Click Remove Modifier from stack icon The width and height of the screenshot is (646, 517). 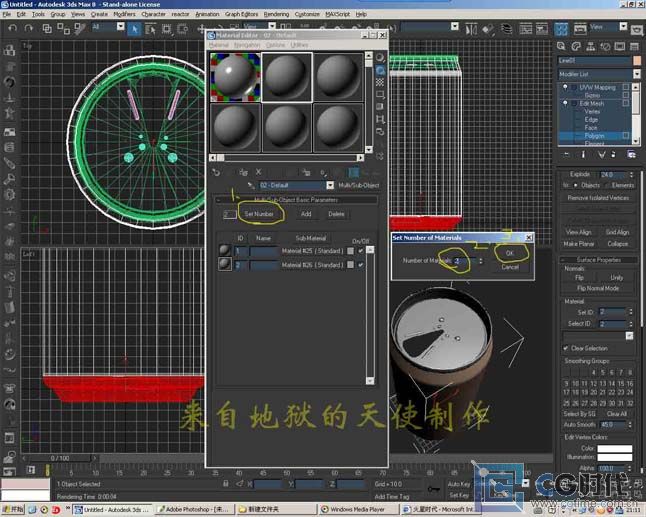(613, 154)
